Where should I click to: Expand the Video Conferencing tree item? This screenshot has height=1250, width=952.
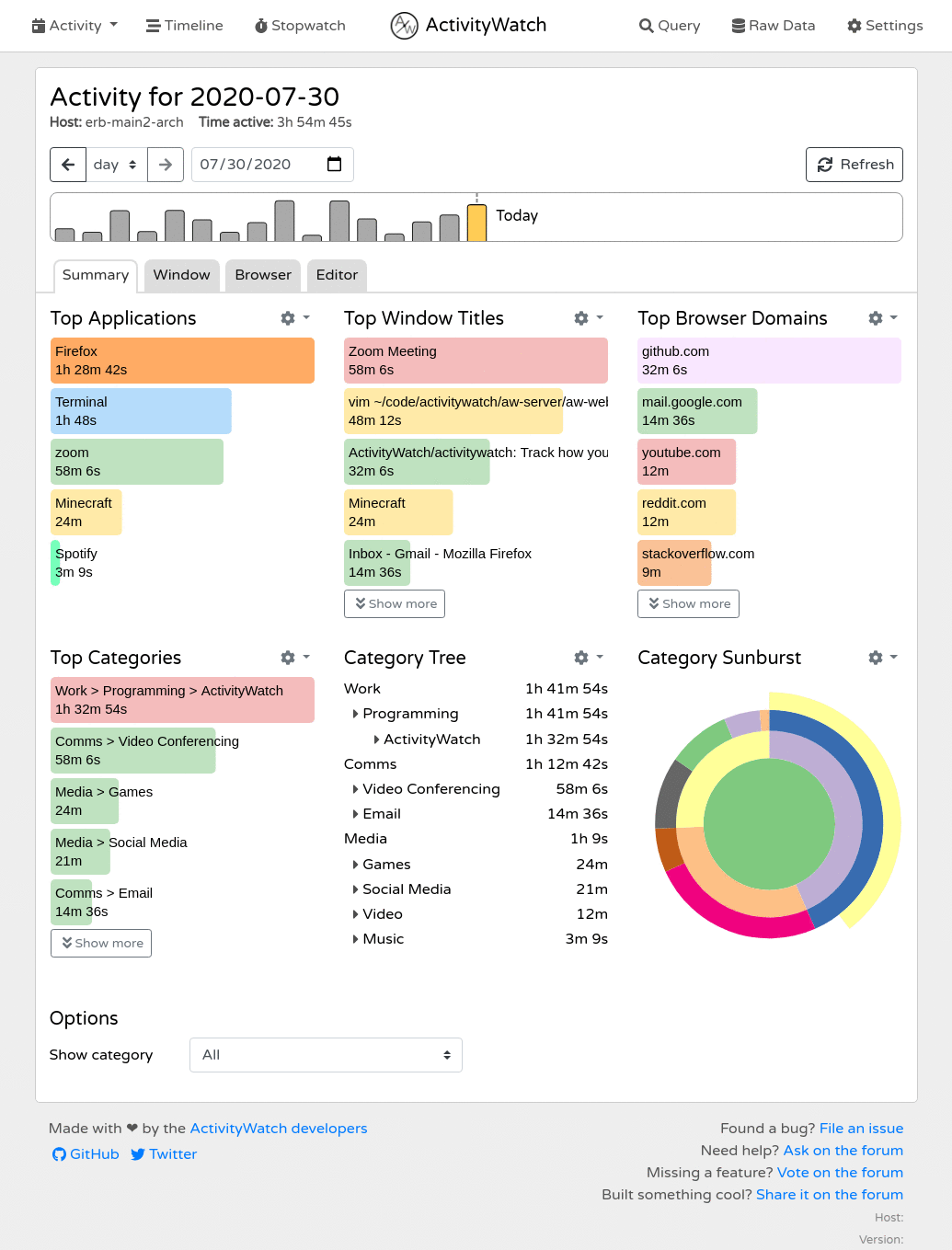pyautogui.click(x=355, y=788)
